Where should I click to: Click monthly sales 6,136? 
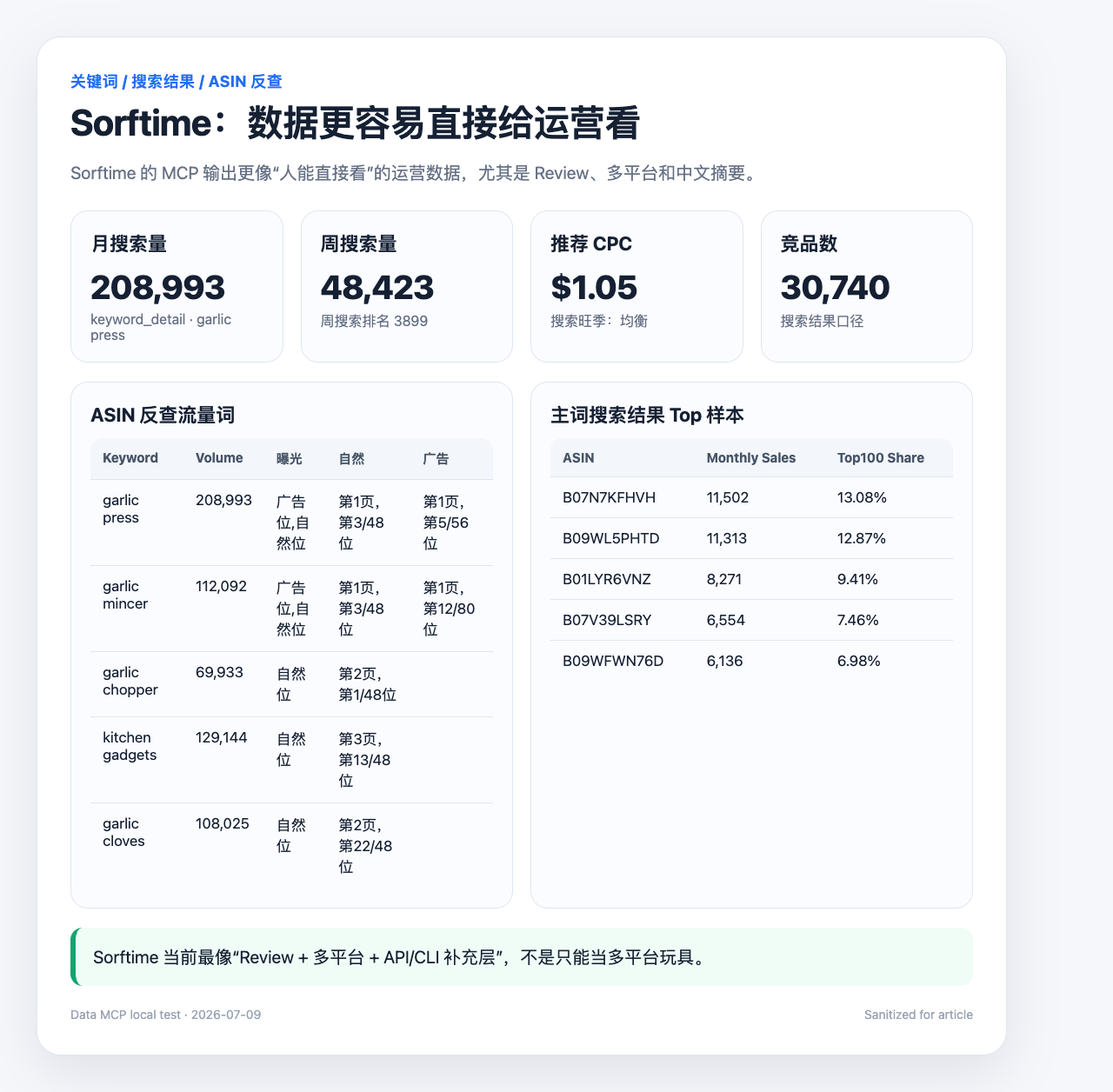(x=725, y=661)
